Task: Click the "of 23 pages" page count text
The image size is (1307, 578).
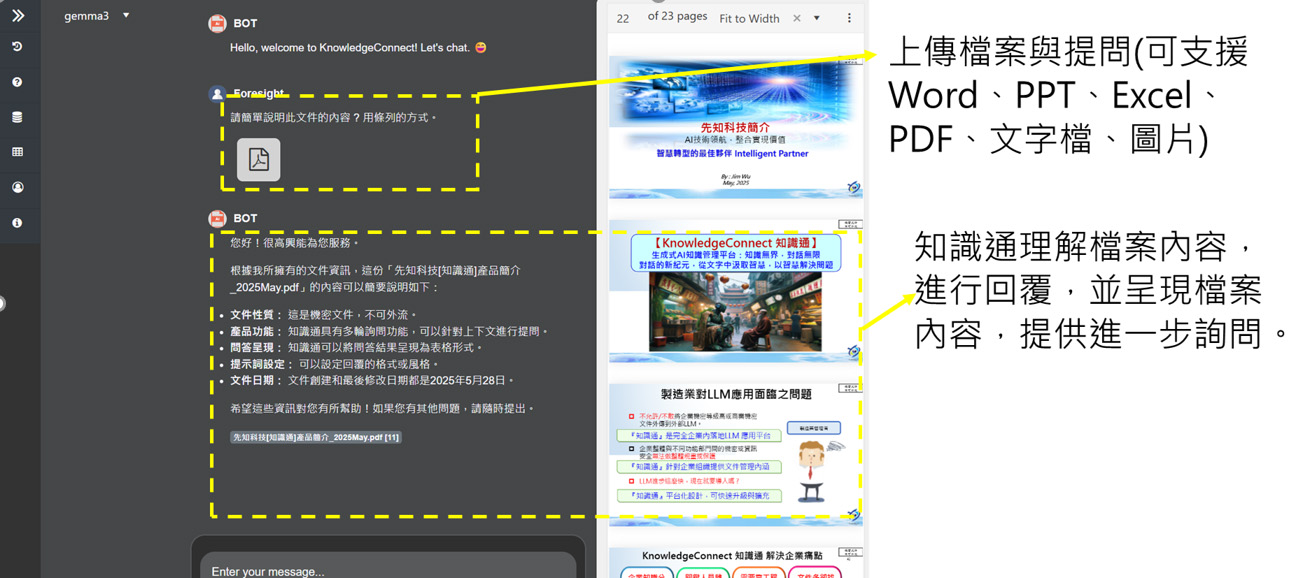Action: [x=677, y=17]
